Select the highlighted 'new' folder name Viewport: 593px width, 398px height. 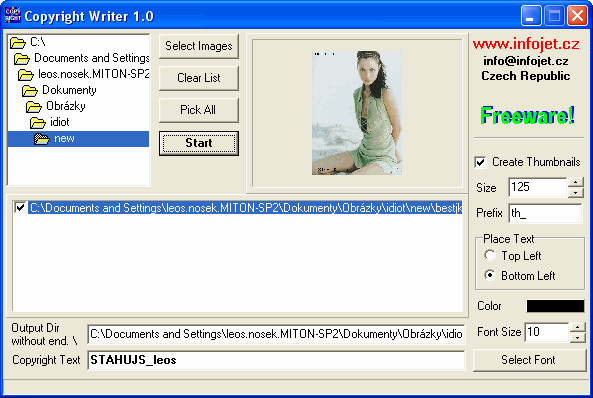coord(64,138)
